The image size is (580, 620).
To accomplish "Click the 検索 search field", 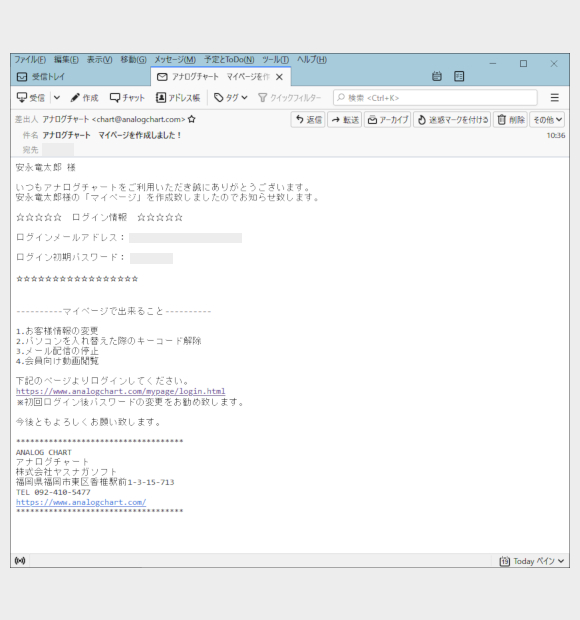I will (x=435, y=98).
